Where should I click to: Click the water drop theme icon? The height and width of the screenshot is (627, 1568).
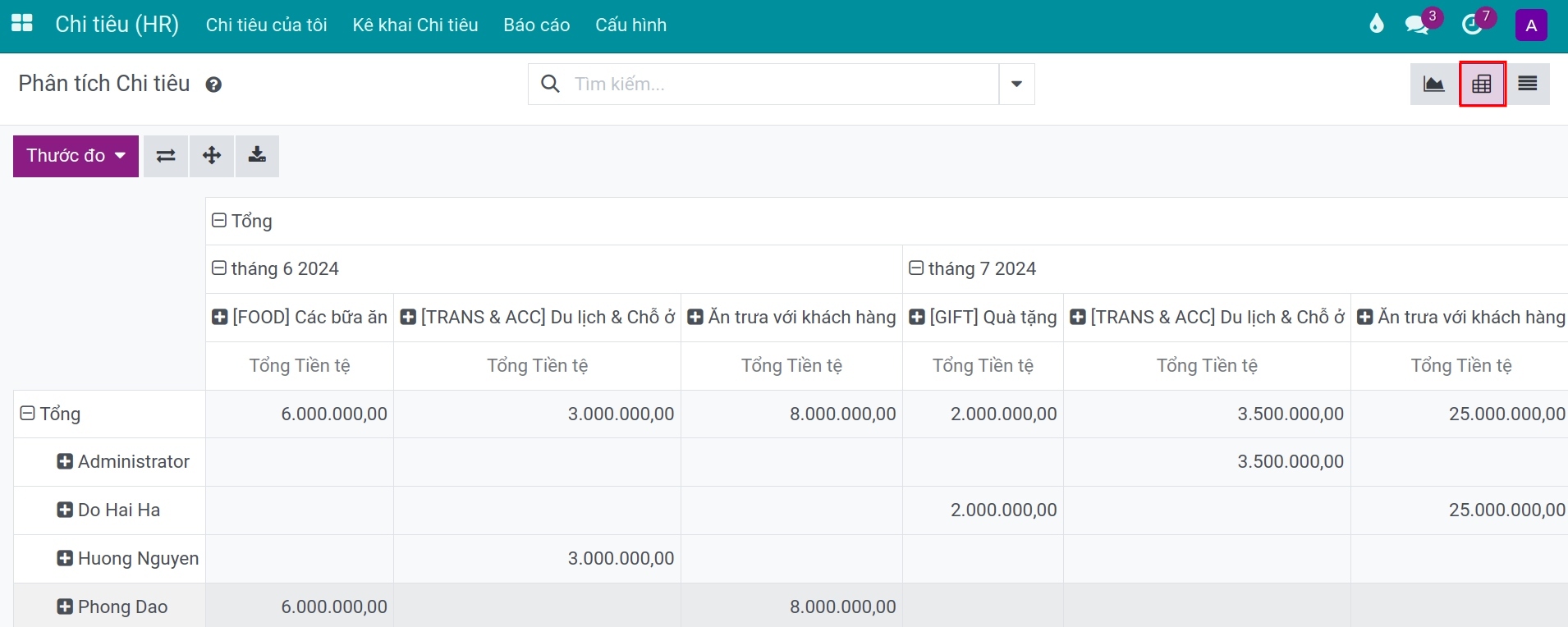pos(1377,24)
